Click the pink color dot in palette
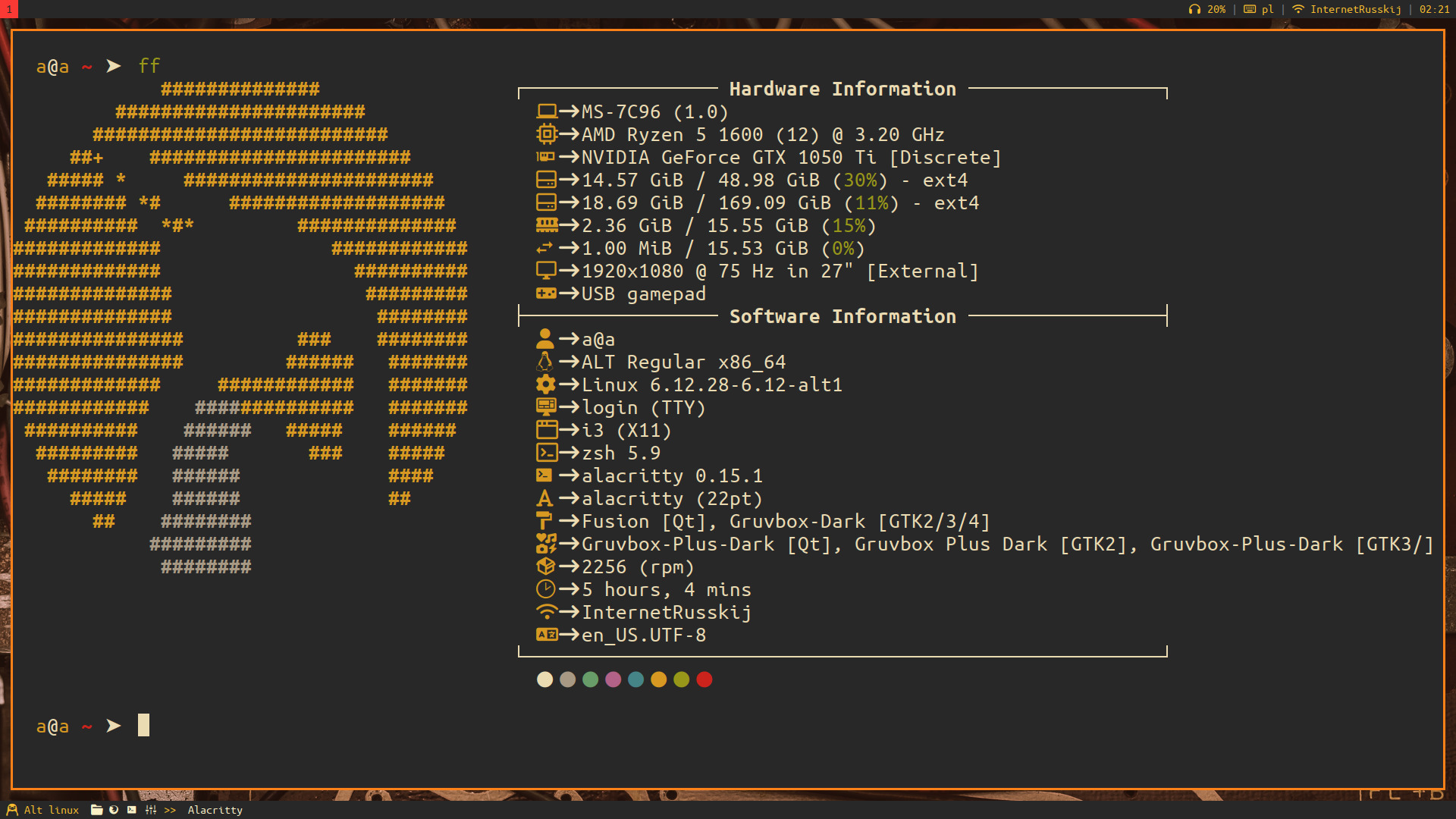This screenshot has width=1456, height=819. coord(613,679)
